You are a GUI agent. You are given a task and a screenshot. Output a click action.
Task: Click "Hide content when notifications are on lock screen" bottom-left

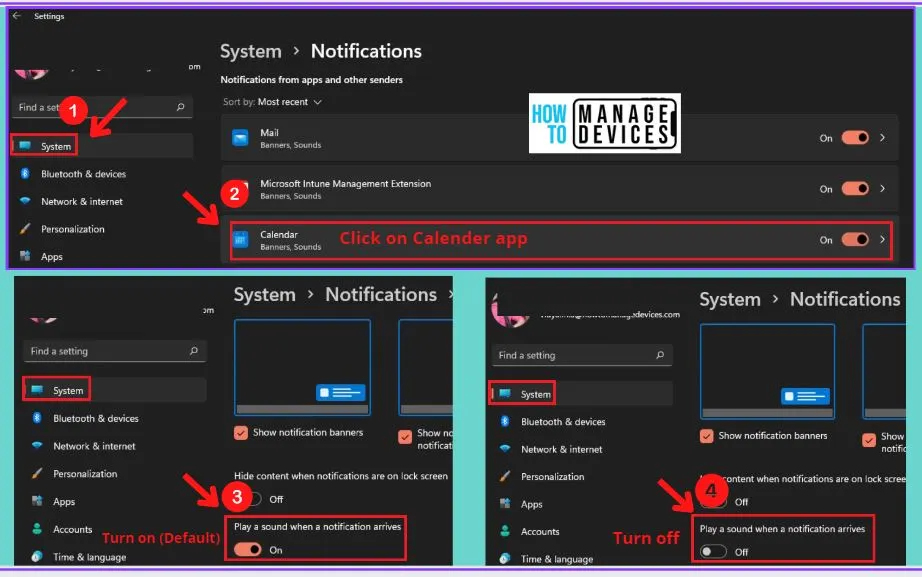(341, 476)
